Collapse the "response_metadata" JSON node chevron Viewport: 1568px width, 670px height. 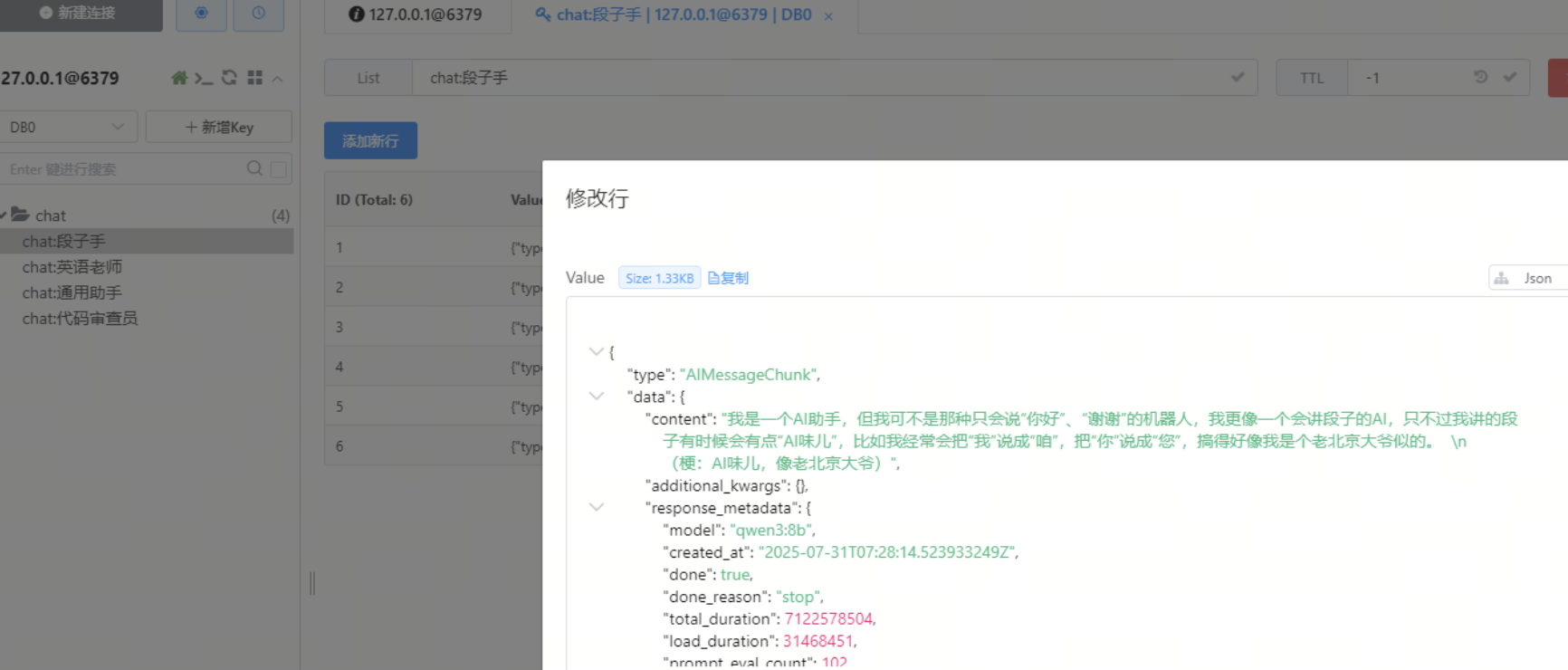pos(596,507)
